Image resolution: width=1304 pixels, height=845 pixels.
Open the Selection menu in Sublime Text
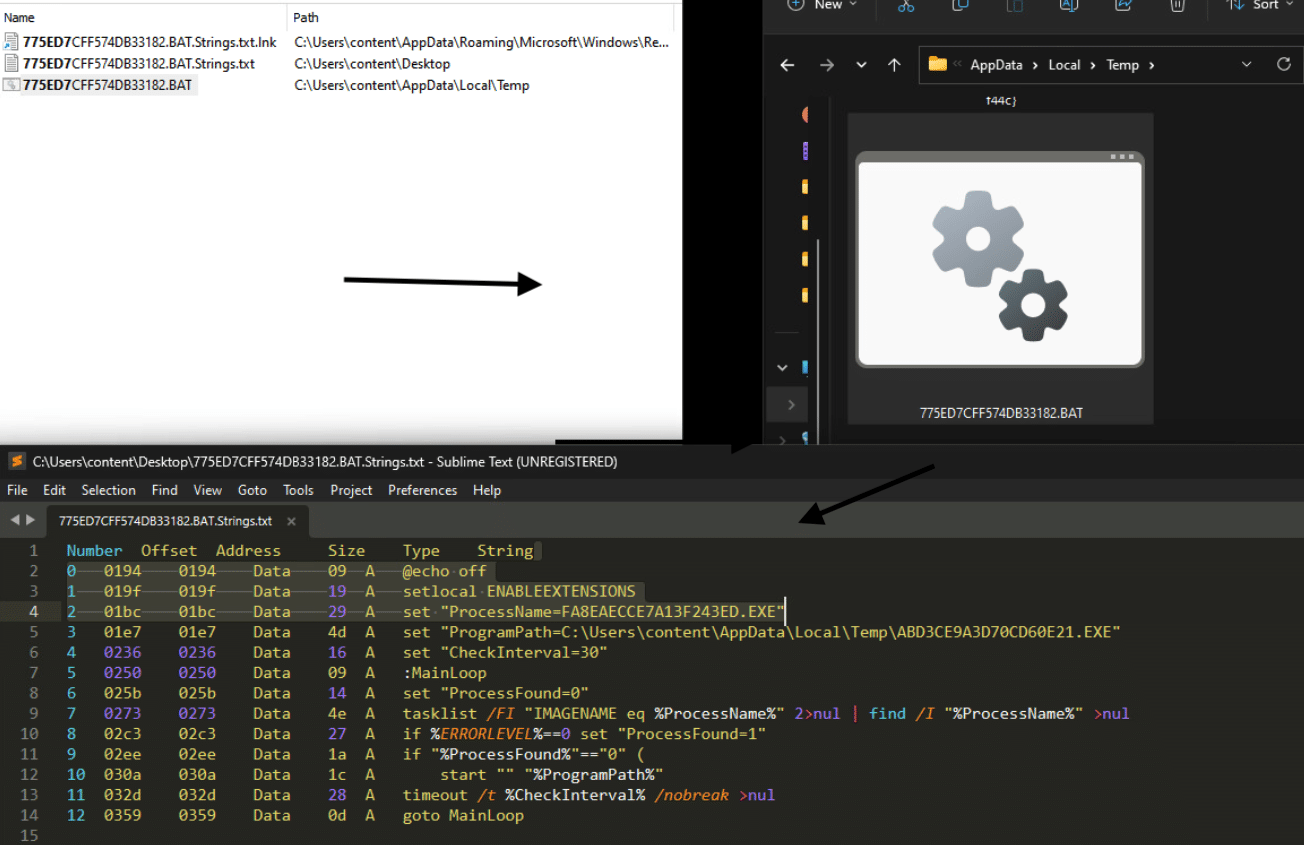point(108,490)
